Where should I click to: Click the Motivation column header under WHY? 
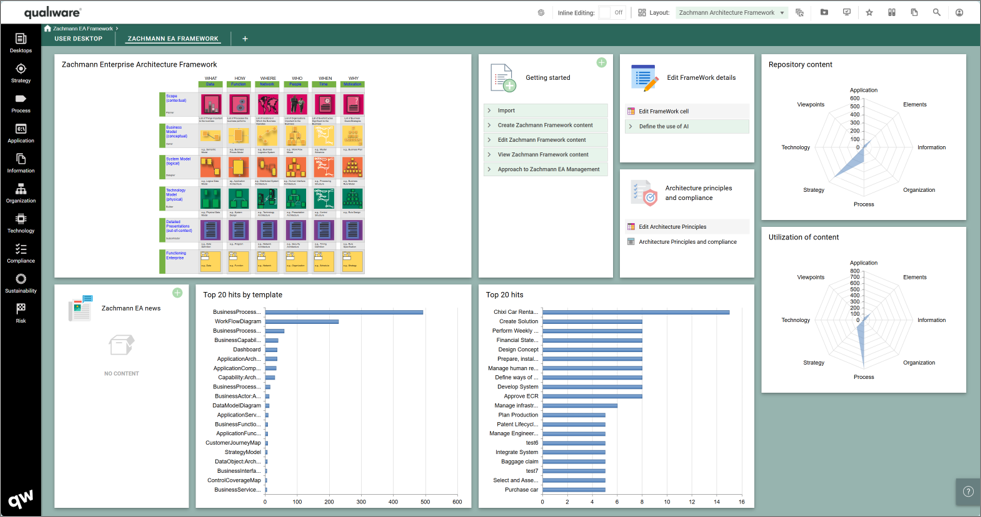point(353,84)
